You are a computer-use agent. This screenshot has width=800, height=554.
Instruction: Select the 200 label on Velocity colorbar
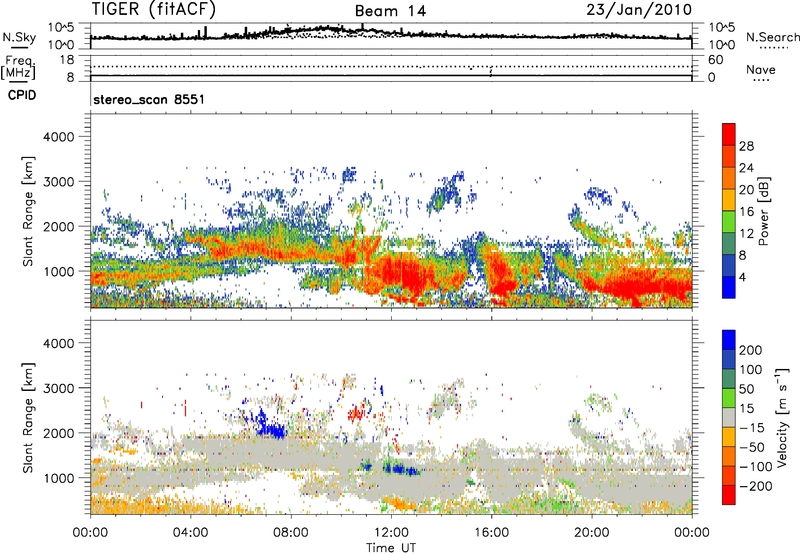[x=751, y=350]
